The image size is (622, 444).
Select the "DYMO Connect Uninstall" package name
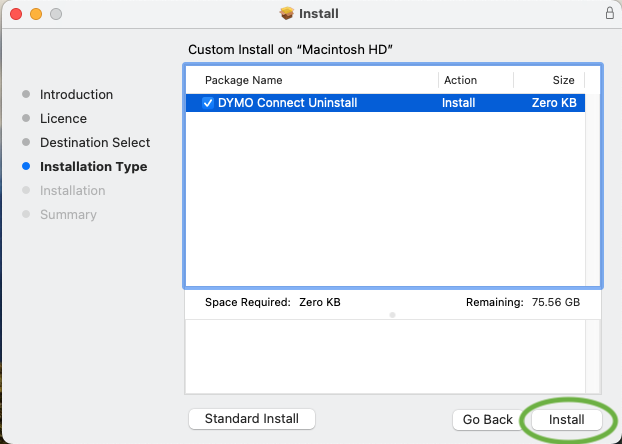click(x=288, y=103)
